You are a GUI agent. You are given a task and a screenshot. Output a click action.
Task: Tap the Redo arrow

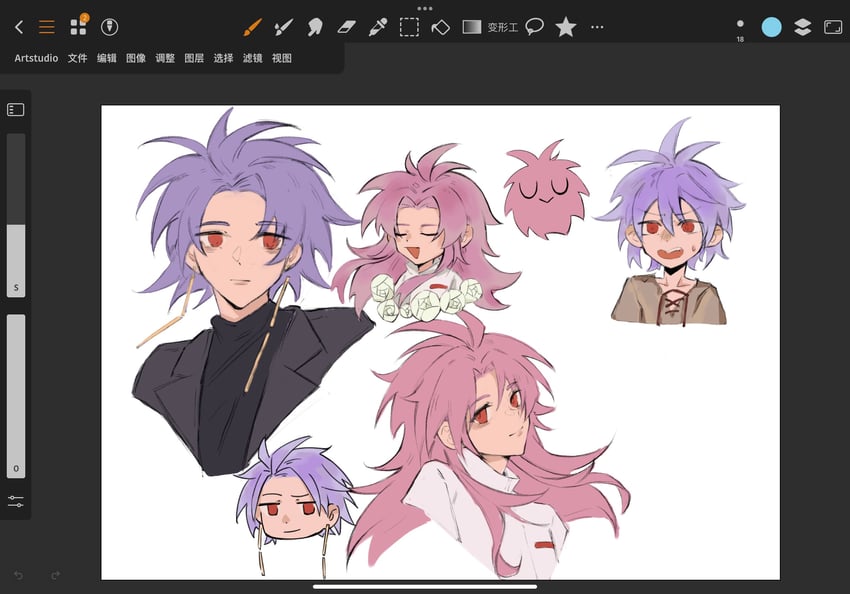pyautogui.click(x=55, y=575)
